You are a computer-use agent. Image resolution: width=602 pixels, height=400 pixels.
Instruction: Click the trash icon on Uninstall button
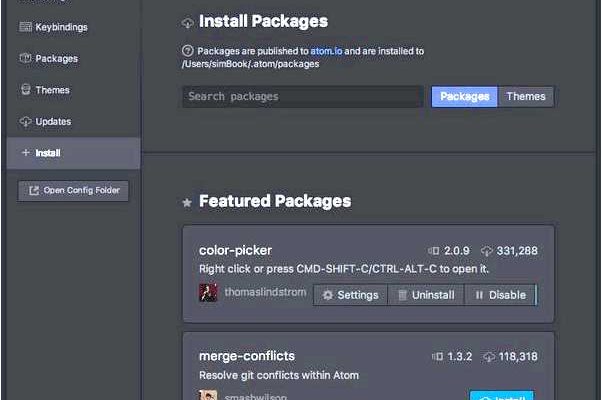point(402,295)
